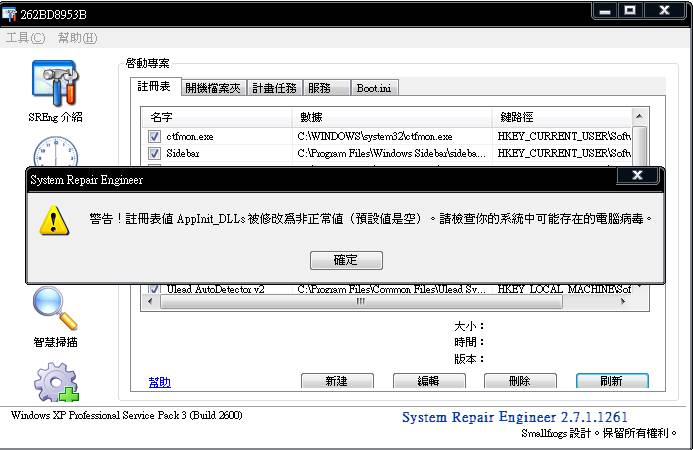The image size is (693, 450).
Task: Maximize the 262BD8953B window
Action: coord(630,11)
